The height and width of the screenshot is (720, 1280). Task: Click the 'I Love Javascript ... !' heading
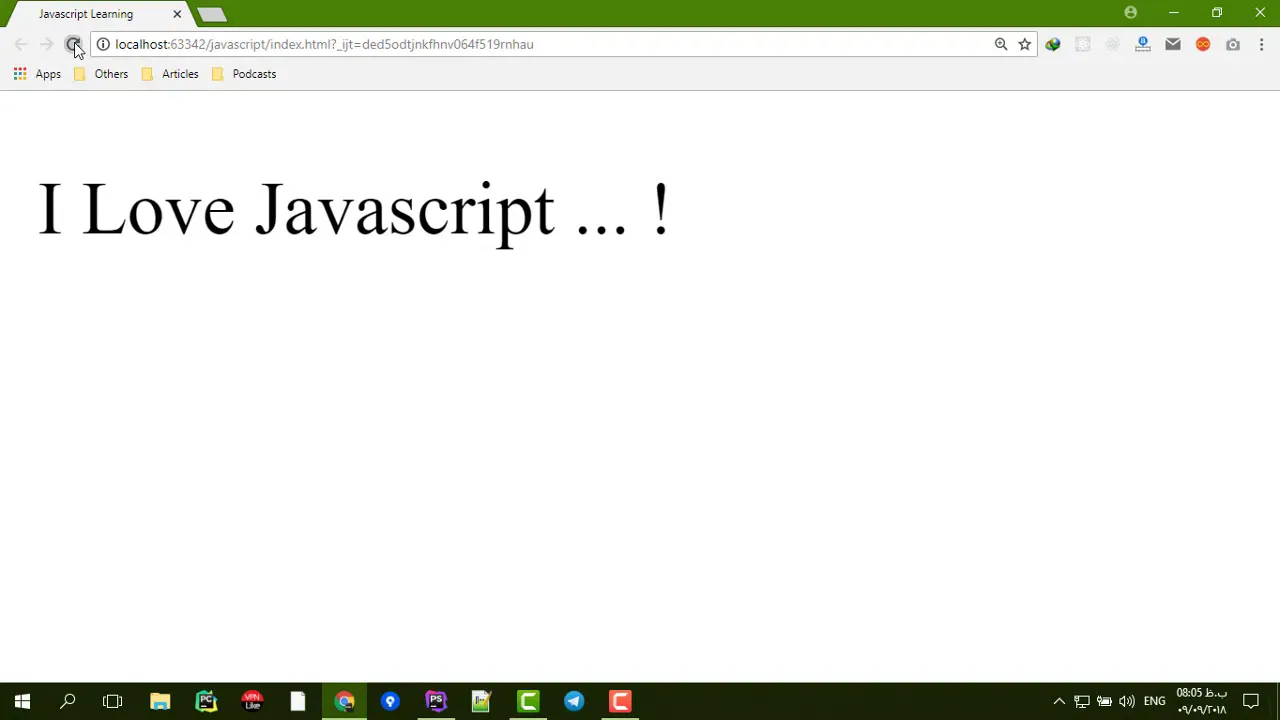click(353, 210)
